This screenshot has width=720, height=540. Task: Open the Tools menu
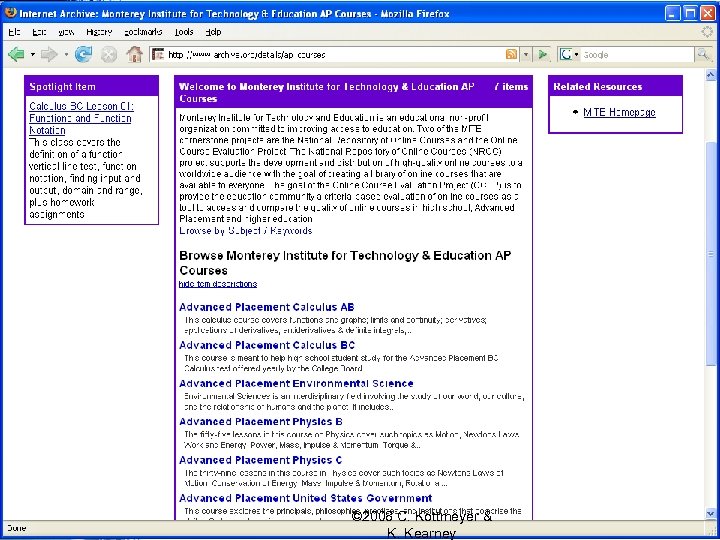[x=184, y=32]
